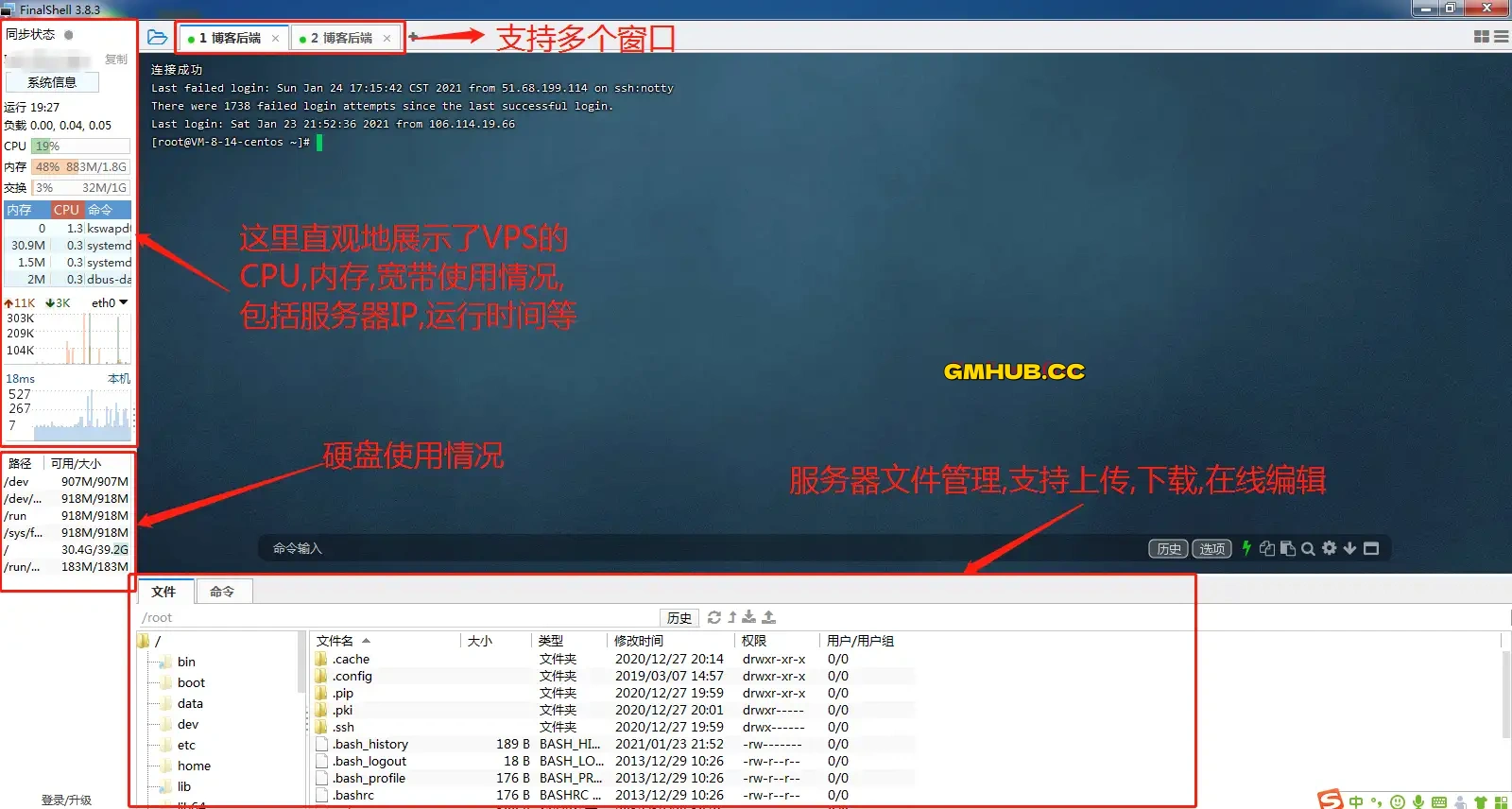Select the .ssh folder row
The width and height of the screenshot is (1512, 809).
click(614, 727)
